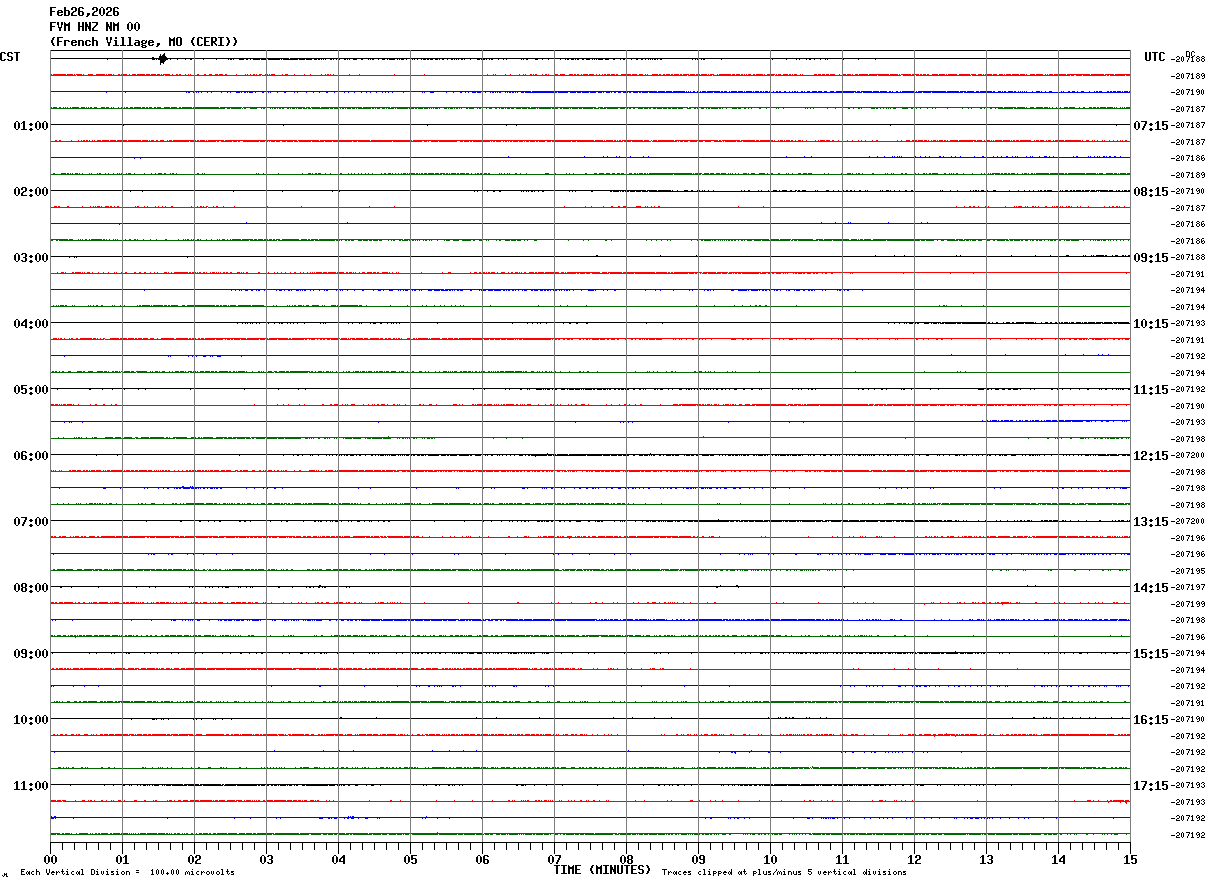Viewport: 1210px width, 886px height.
Task: Click the Each Vertical Division microvolts note
Action: [x=127, y=873]
